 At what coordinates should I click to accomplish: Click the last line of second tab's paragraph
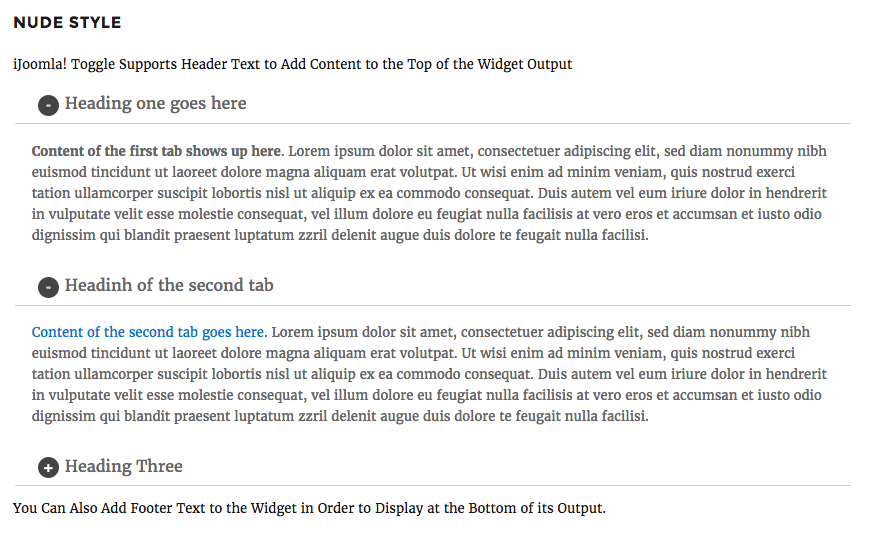(340, 416)
